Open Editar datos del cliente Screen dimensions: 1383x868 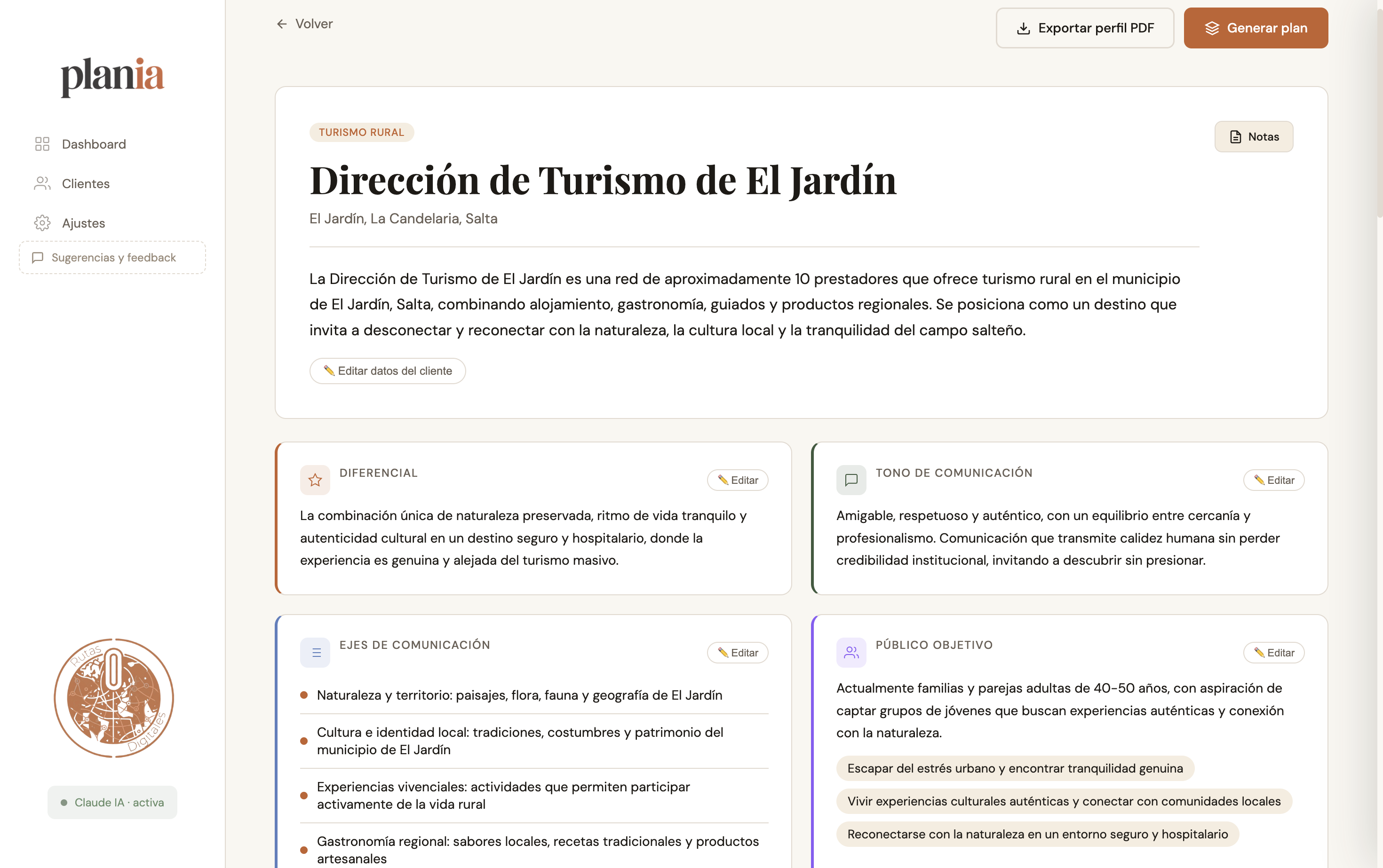(x=387, y=371)
